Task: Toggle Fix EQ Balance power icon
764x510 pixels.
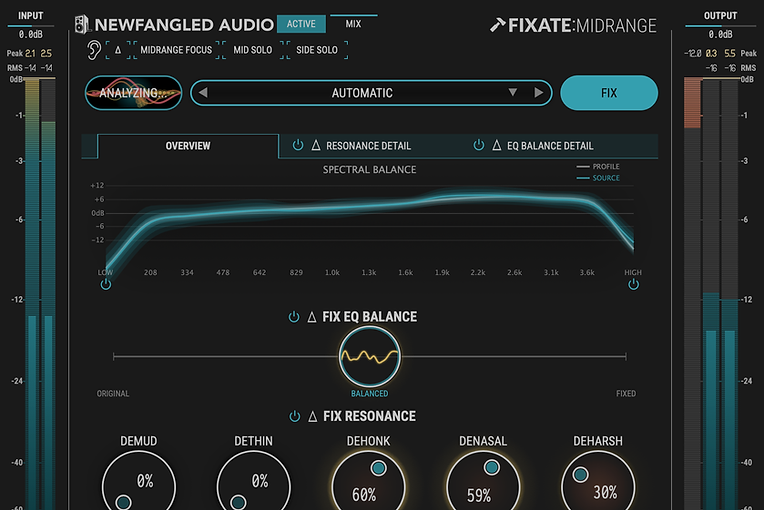Action: 294,317
